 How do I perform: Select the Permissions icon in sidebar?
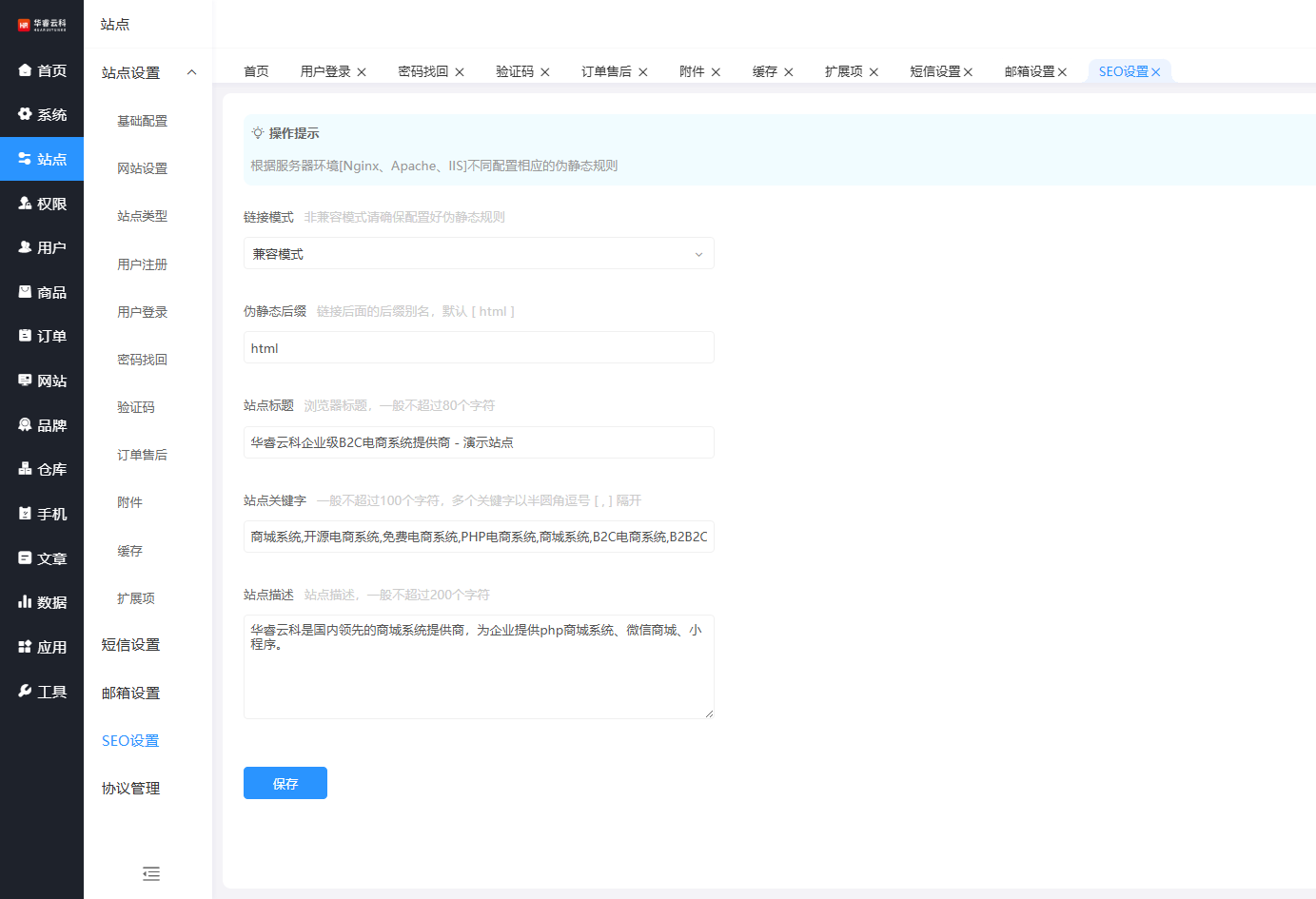click(x=26, y=204)
